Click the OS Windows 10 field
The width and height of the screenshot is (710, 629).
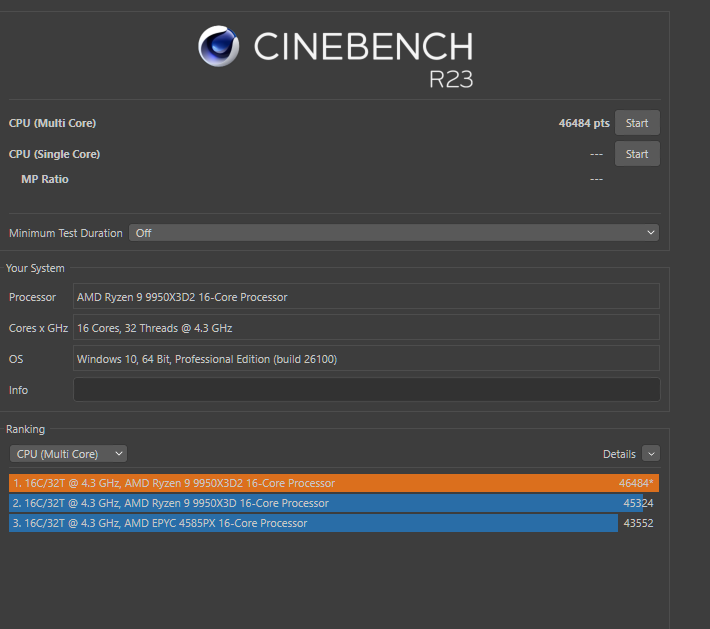point(366,359)
